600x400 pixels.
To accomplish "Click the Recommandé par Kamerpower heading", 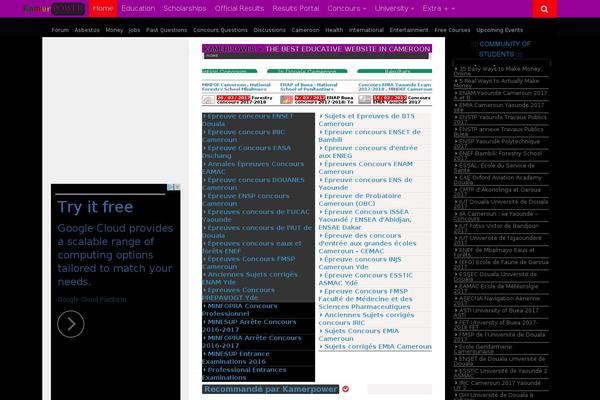I will point(271,389).
